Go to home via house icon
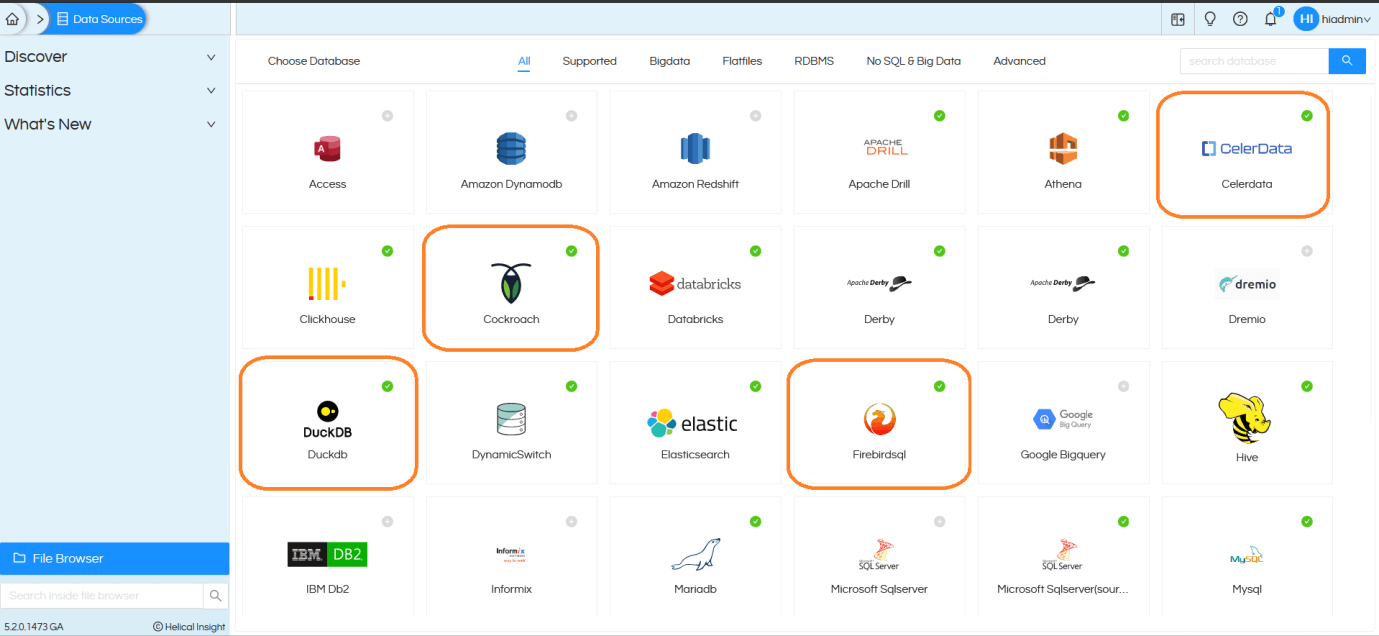The height and width of the screenshot is (636, 1379). click(x=13, y=19)
